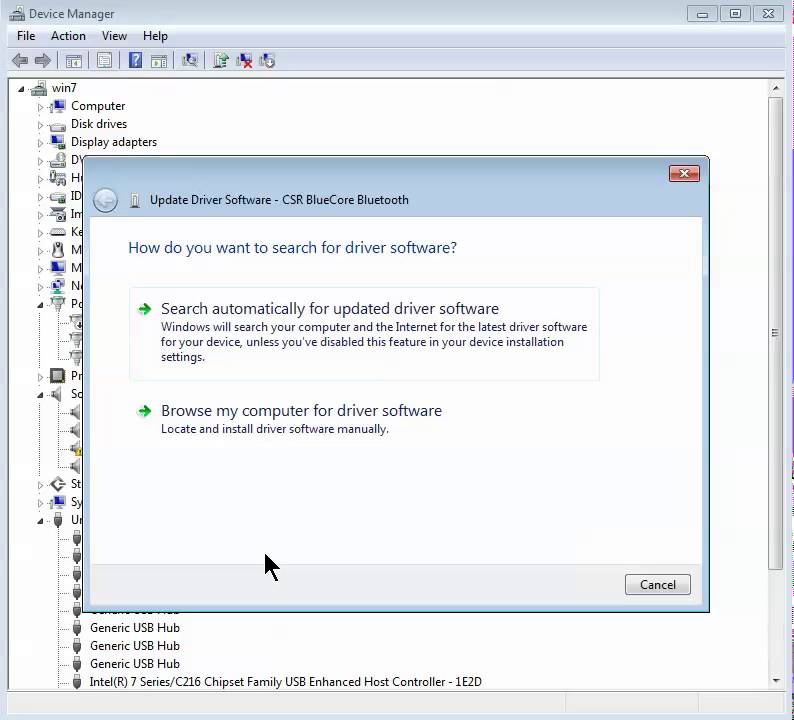The image size is (794, 720).
Task: Open the Action menu
Action: point(68,36)
